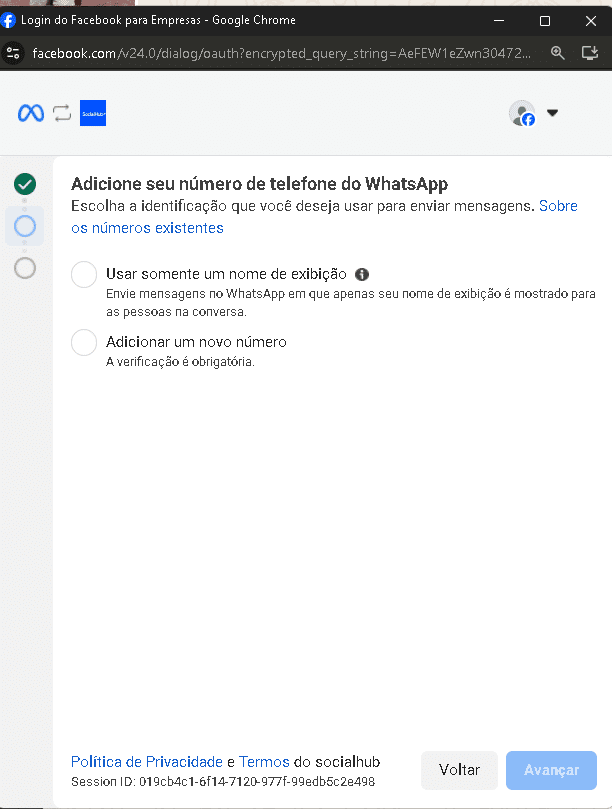Click the current step blue circle
This screenshot has width=612, height=809.
coord(25,226)
